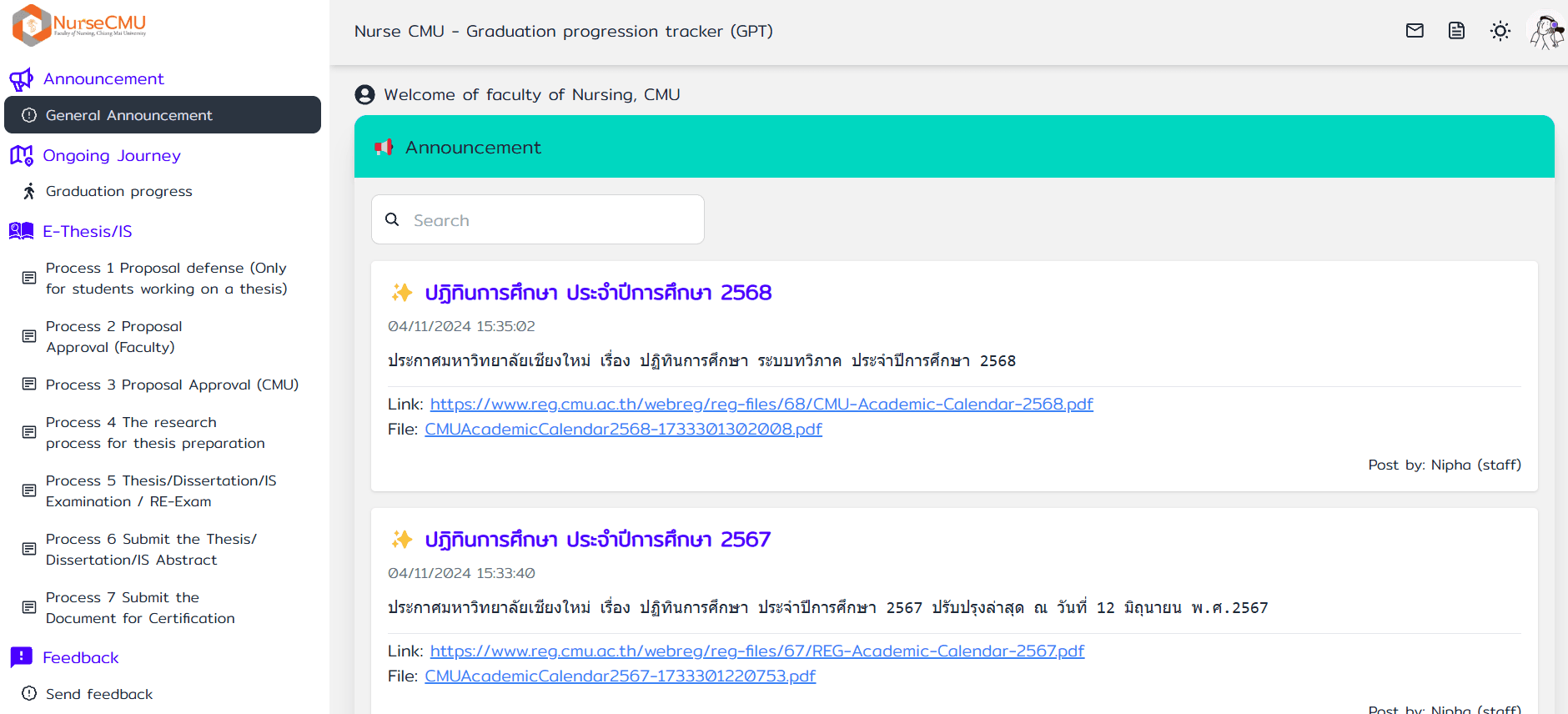Viewport: 1568px width, 714px height.
Task: Open the 2568 academic calendar announcement title
Action: [597, 293]
